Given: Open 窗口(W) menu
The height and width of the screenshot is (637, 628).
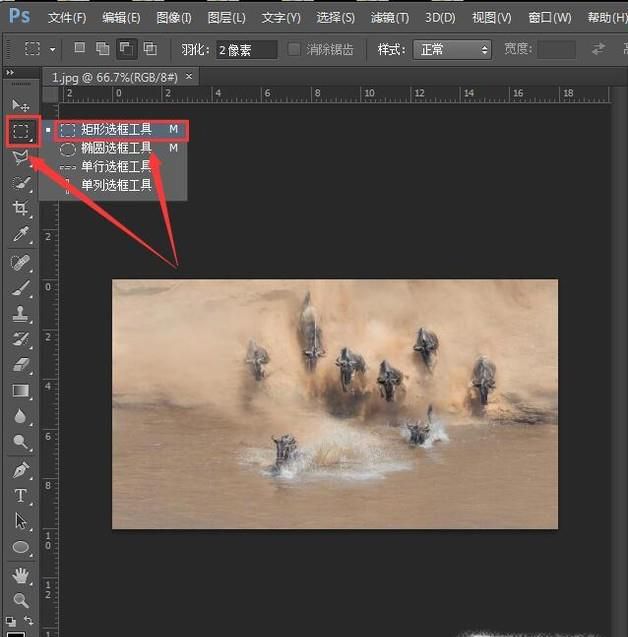Looking at the screenshot, I should 550,18.
